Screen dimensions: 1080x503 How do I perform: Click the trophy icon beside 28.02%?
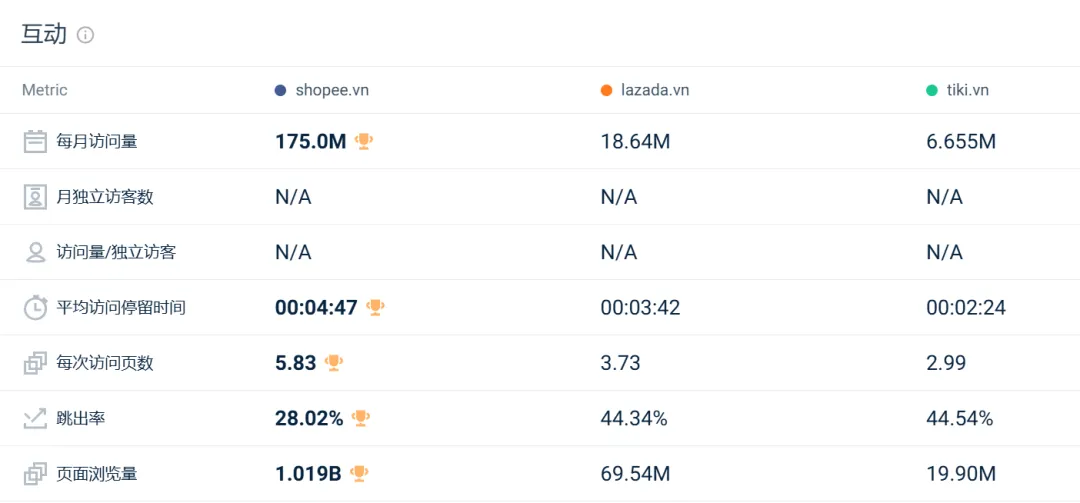coord(361,418)
